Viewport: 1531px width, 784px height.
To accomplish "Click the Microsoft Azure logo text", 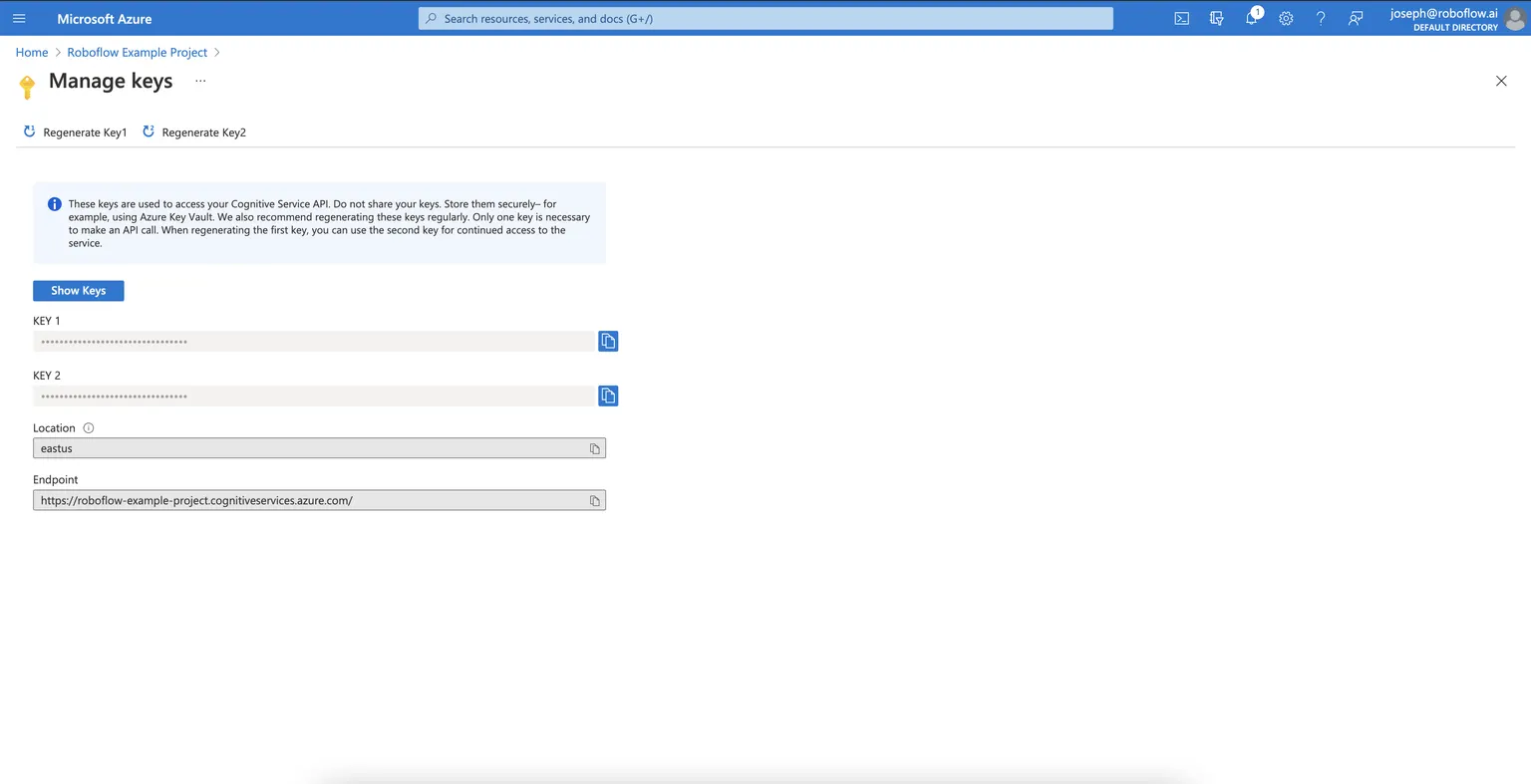I will (x=105, y=19).
